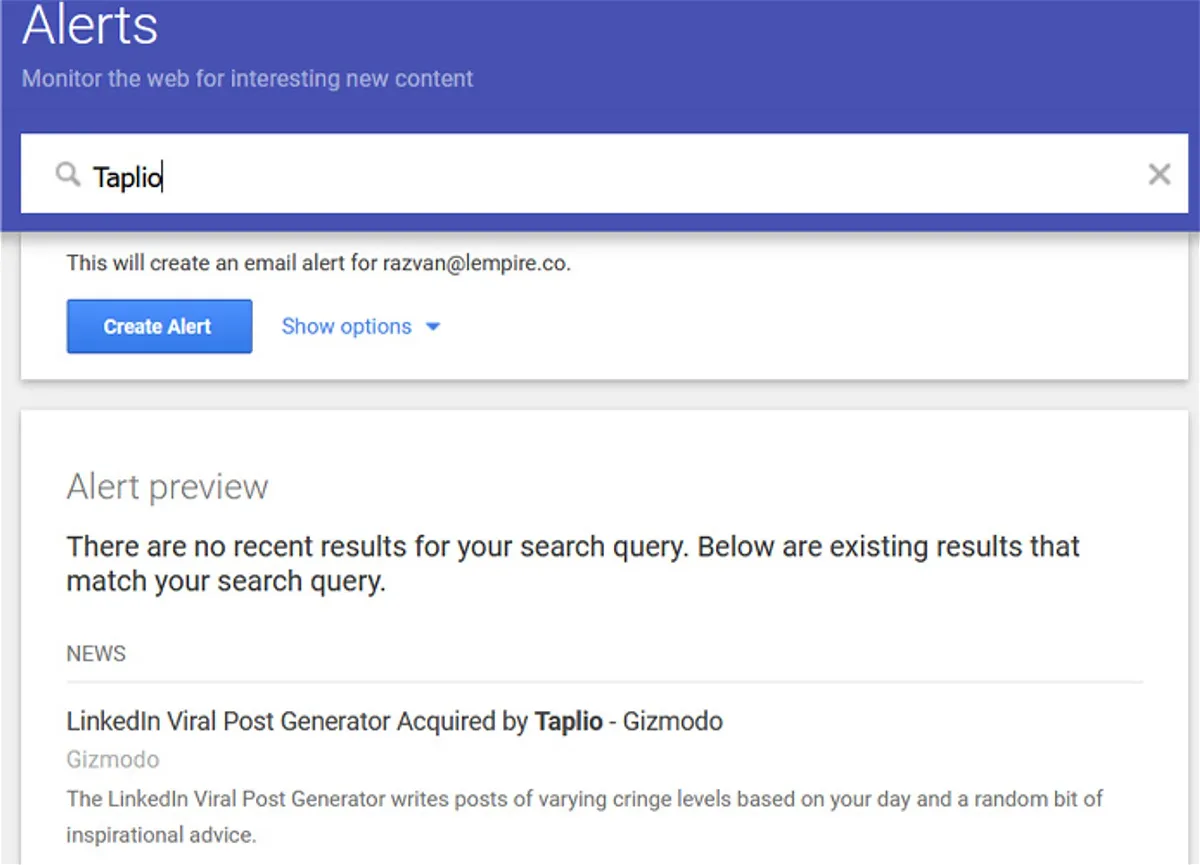Image resolution: width=1200 pixels, height=865 pixels.
Task: Click the article snippet about cringe levels
Action: coord(585,799)
